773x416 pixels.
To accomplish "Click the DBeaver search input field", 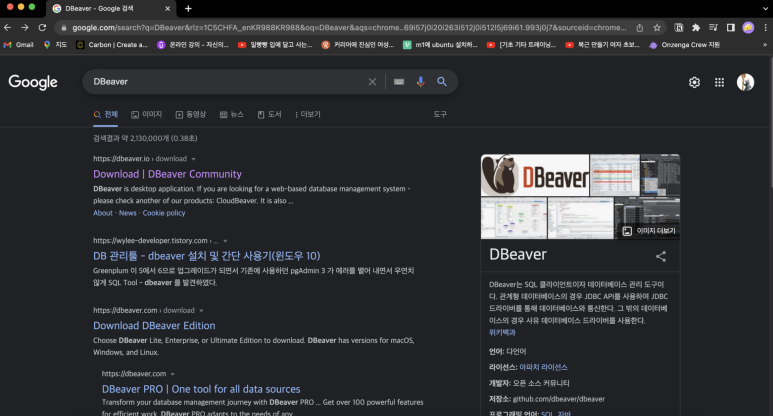I will point(227,82).
